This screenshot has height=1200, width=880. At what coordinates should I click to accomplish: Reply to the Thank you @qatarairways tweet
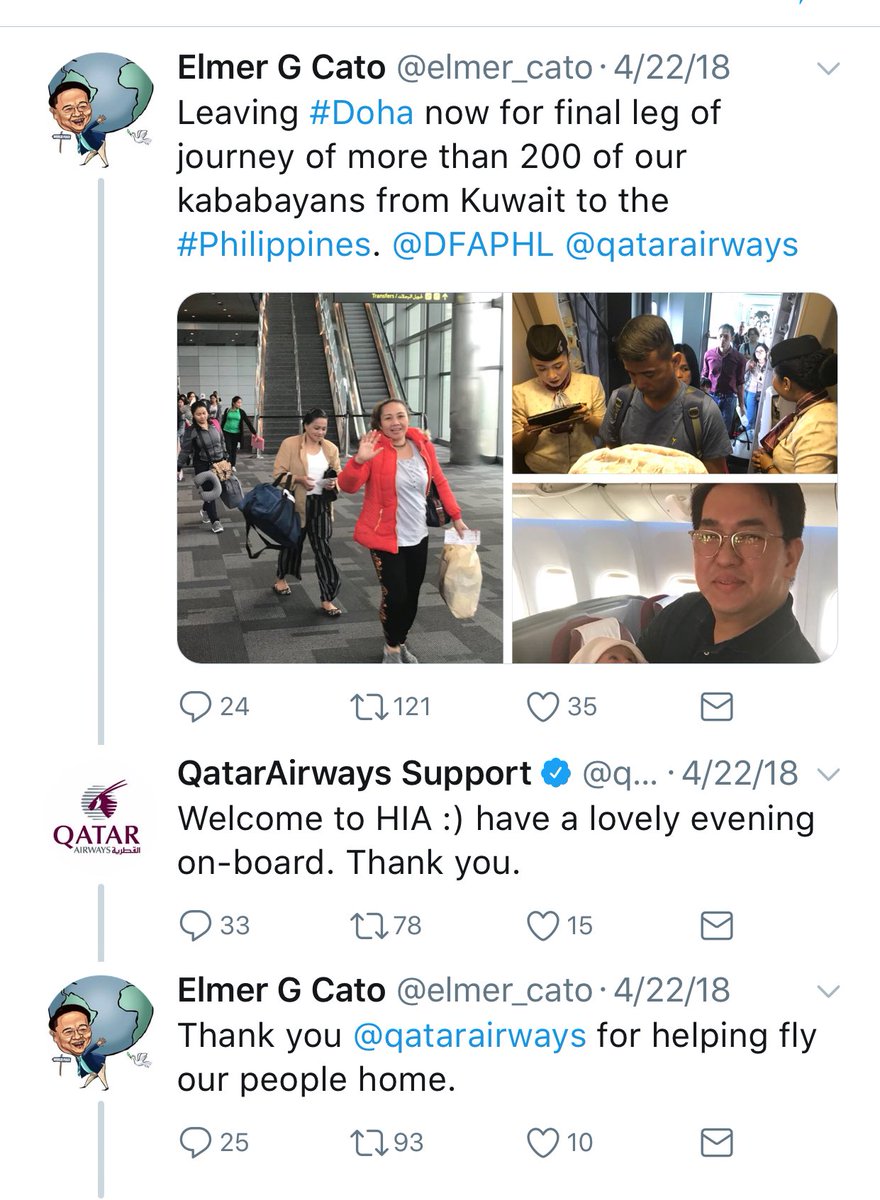[x=193, y=1141]
